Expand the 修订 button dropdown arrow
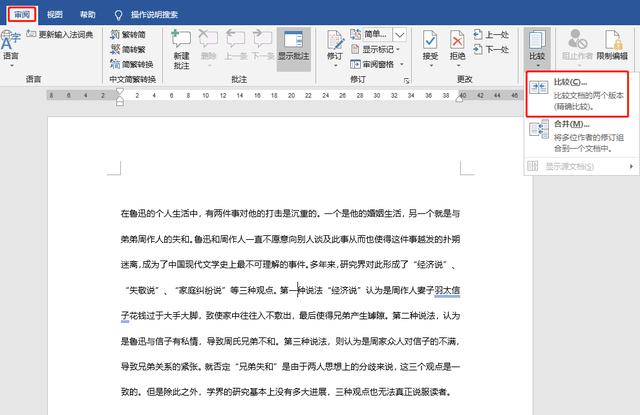This screenshot has width=640, height=415. (335, 65)
